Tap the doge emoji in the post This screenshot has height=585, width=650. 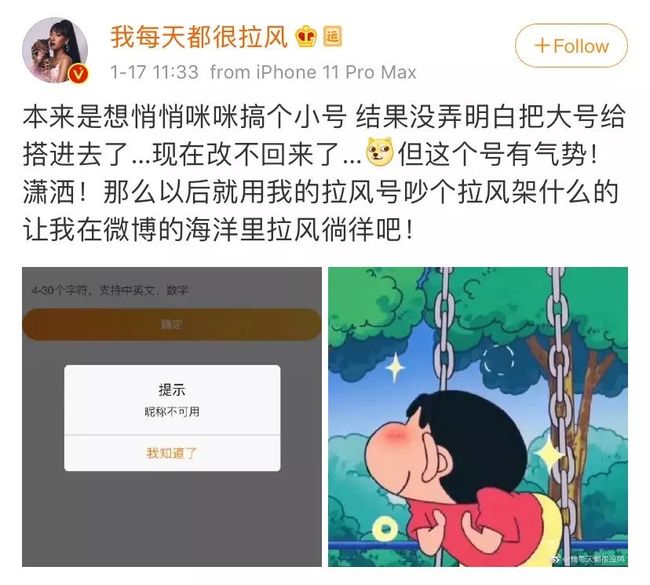click(x=379, y=151)
